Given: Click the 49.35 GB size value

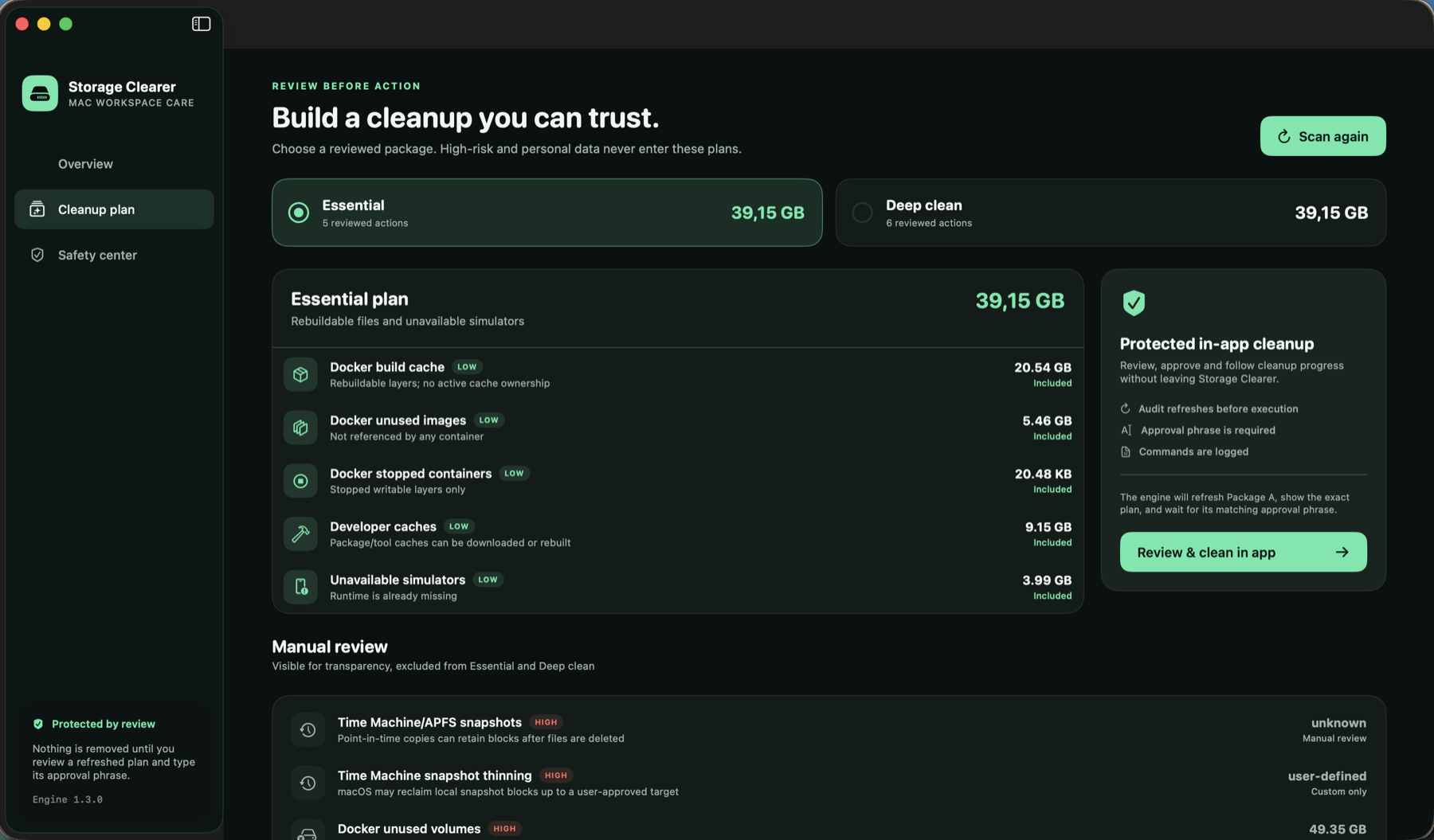Looking at the screenshot, I should point(1338,830).
